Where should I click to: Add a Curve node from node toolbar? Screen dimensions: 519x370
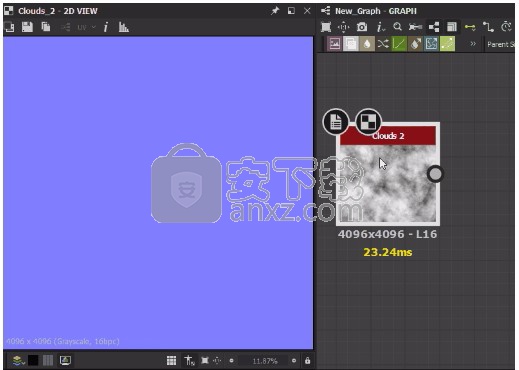pyautogui.click(x=399, y=44)
